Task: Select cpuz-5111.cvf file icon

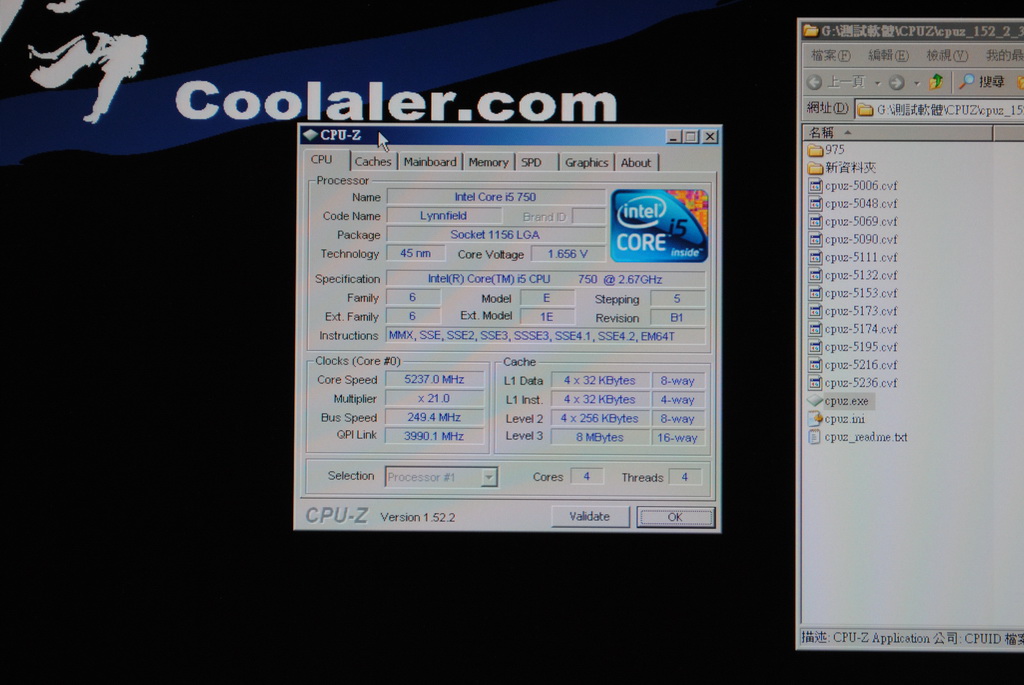Action: coord(815,257)
